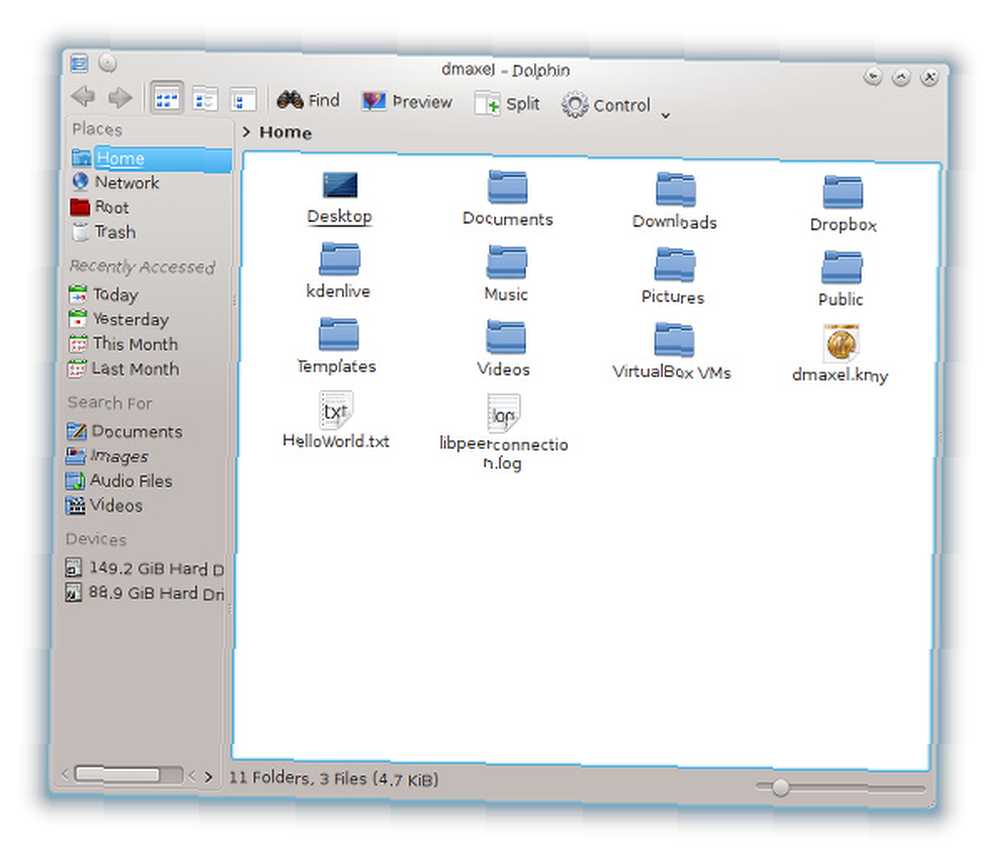The image size is (1000, 859).
Task: Select the Downloads folder
Action: pos(675,201)
